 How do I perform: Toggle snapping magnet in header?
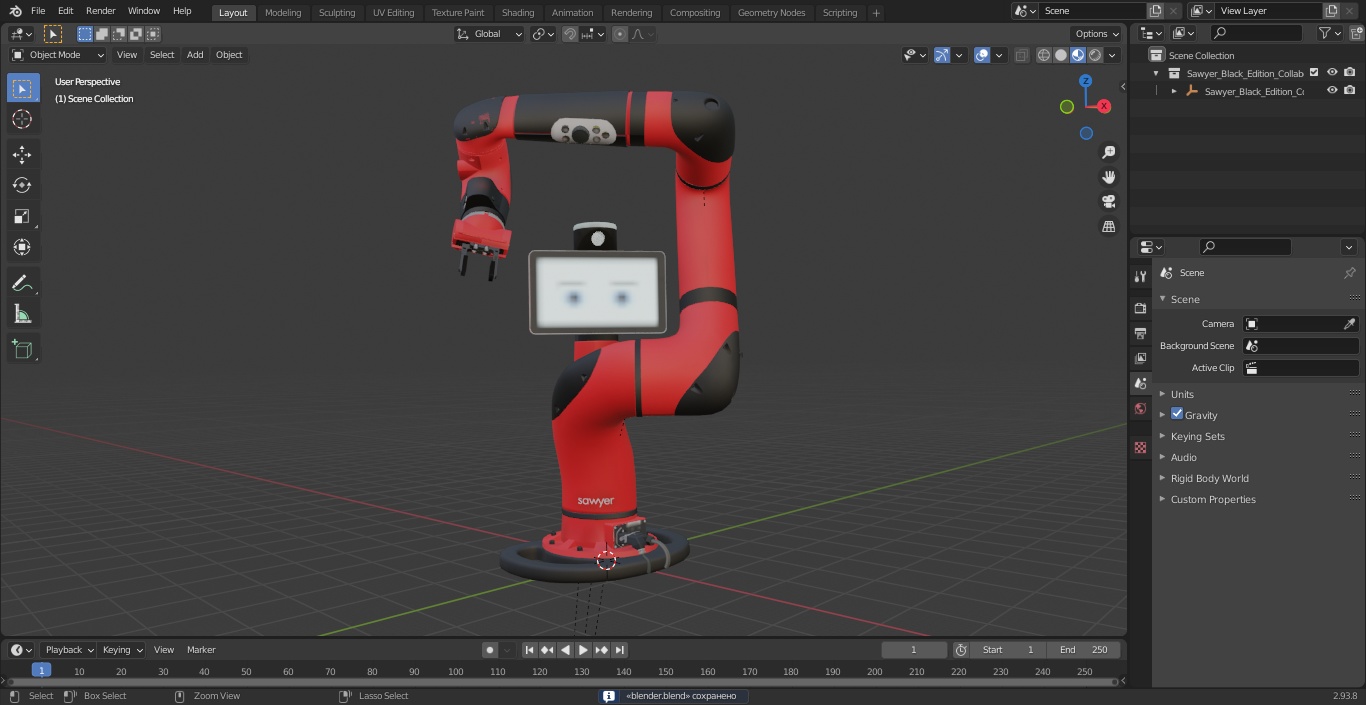tap(569, 34)
